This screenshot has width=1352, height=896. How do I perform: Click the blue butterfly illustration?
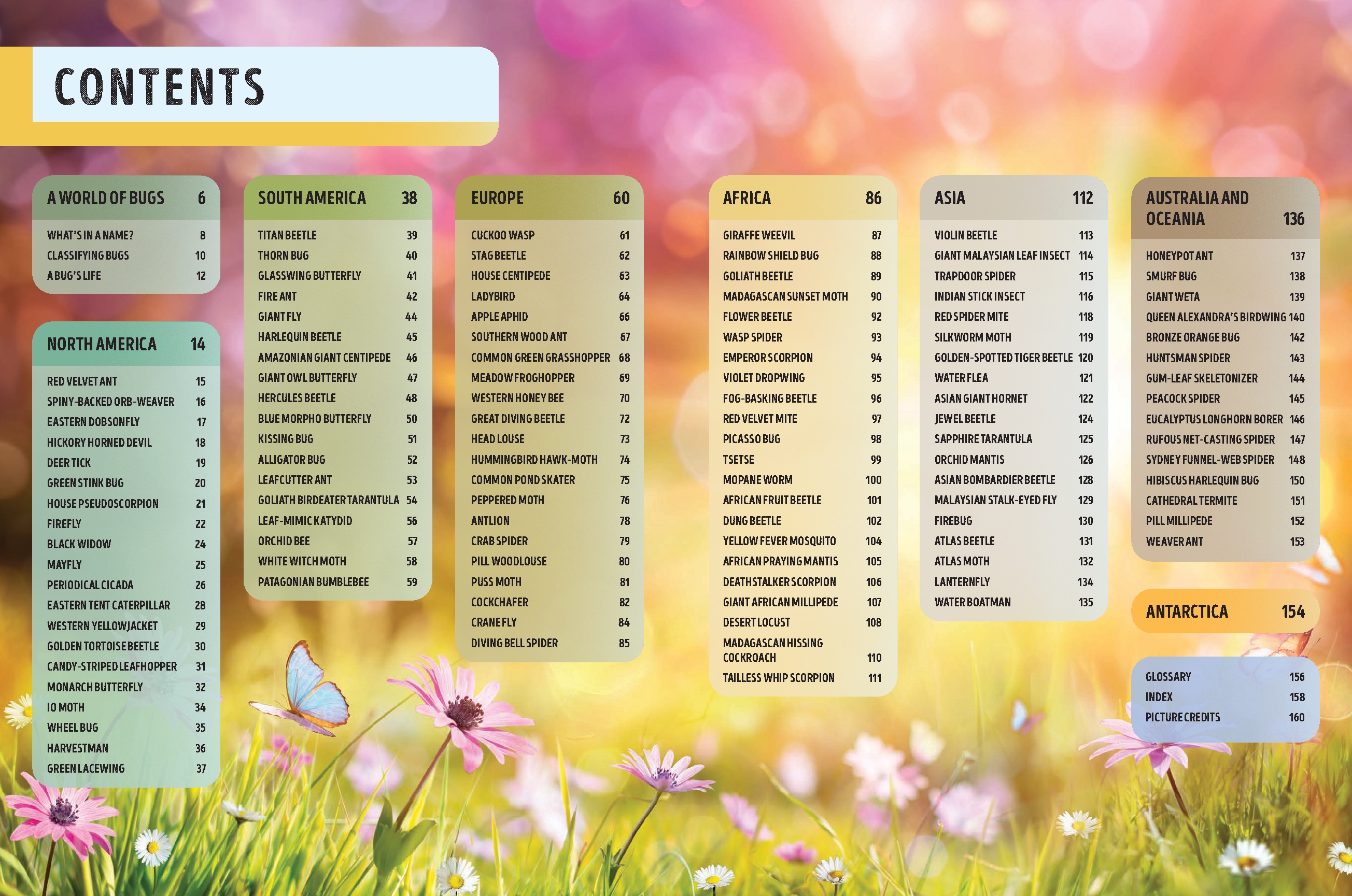(313, 690)
